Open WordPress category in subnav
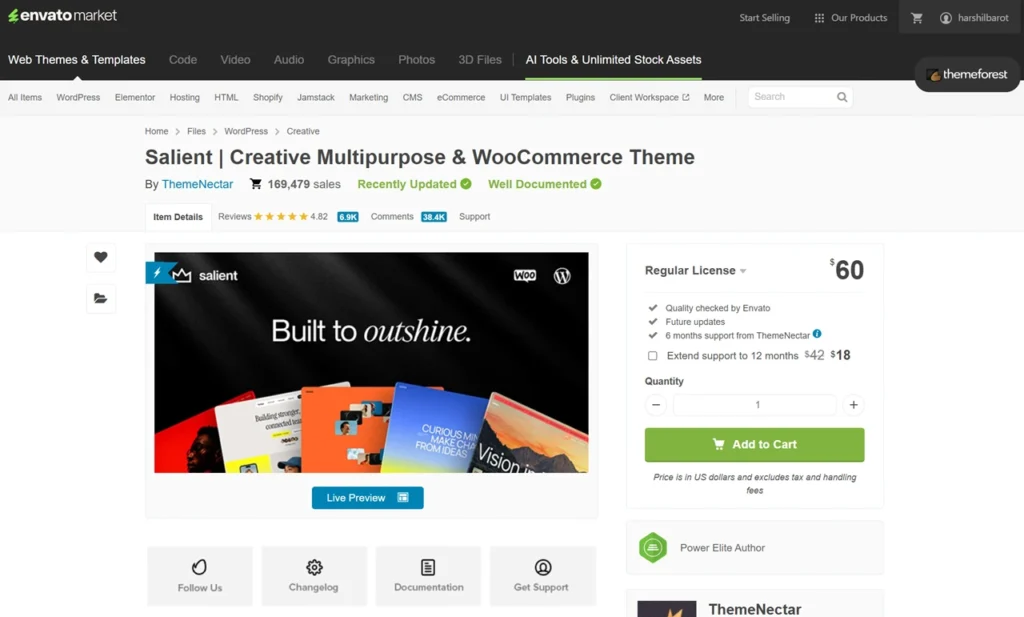1024x617 pixels. pos(78,97)
